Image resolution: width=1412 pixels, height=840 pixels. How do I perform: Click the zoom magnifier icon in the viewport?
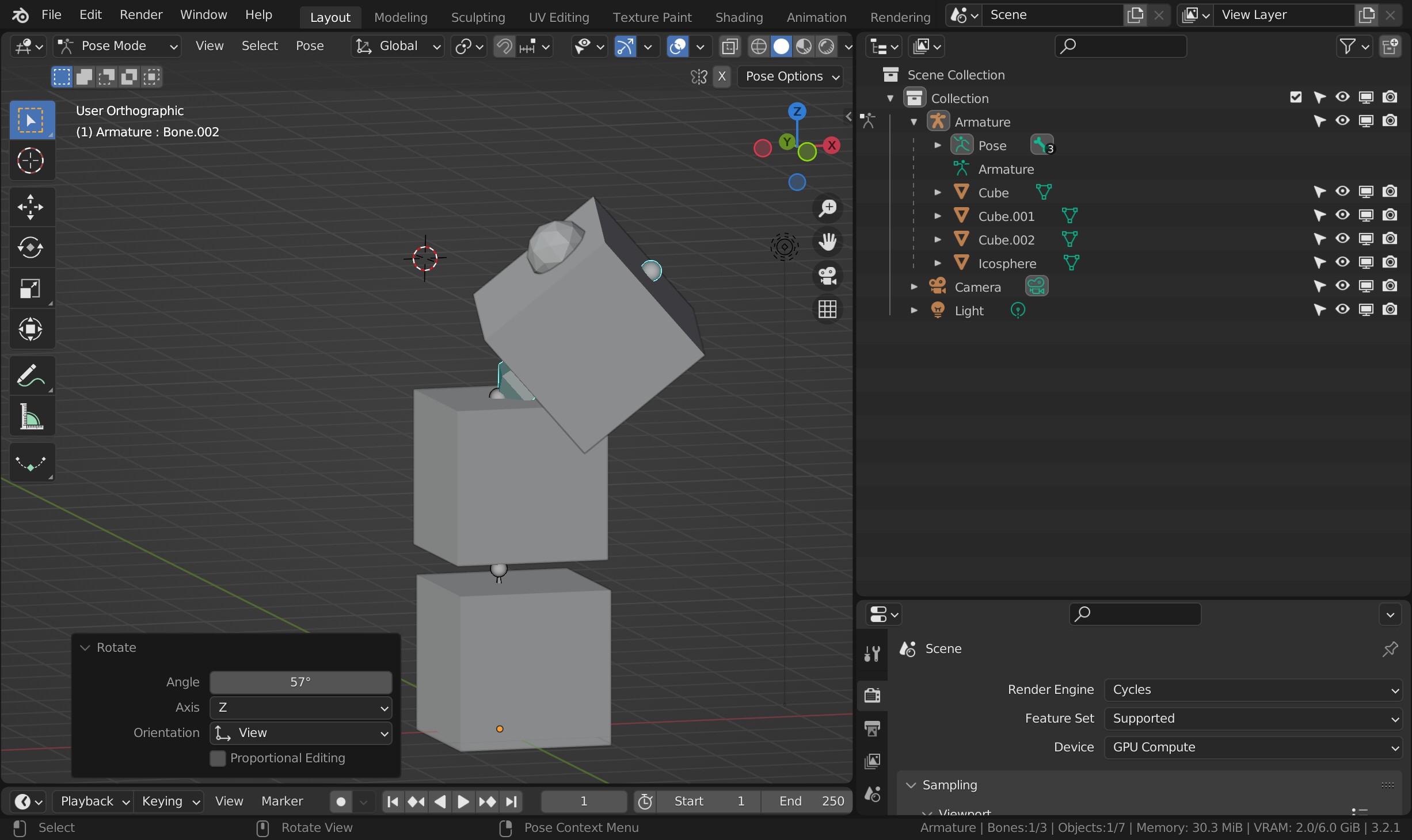pos(827,208)
